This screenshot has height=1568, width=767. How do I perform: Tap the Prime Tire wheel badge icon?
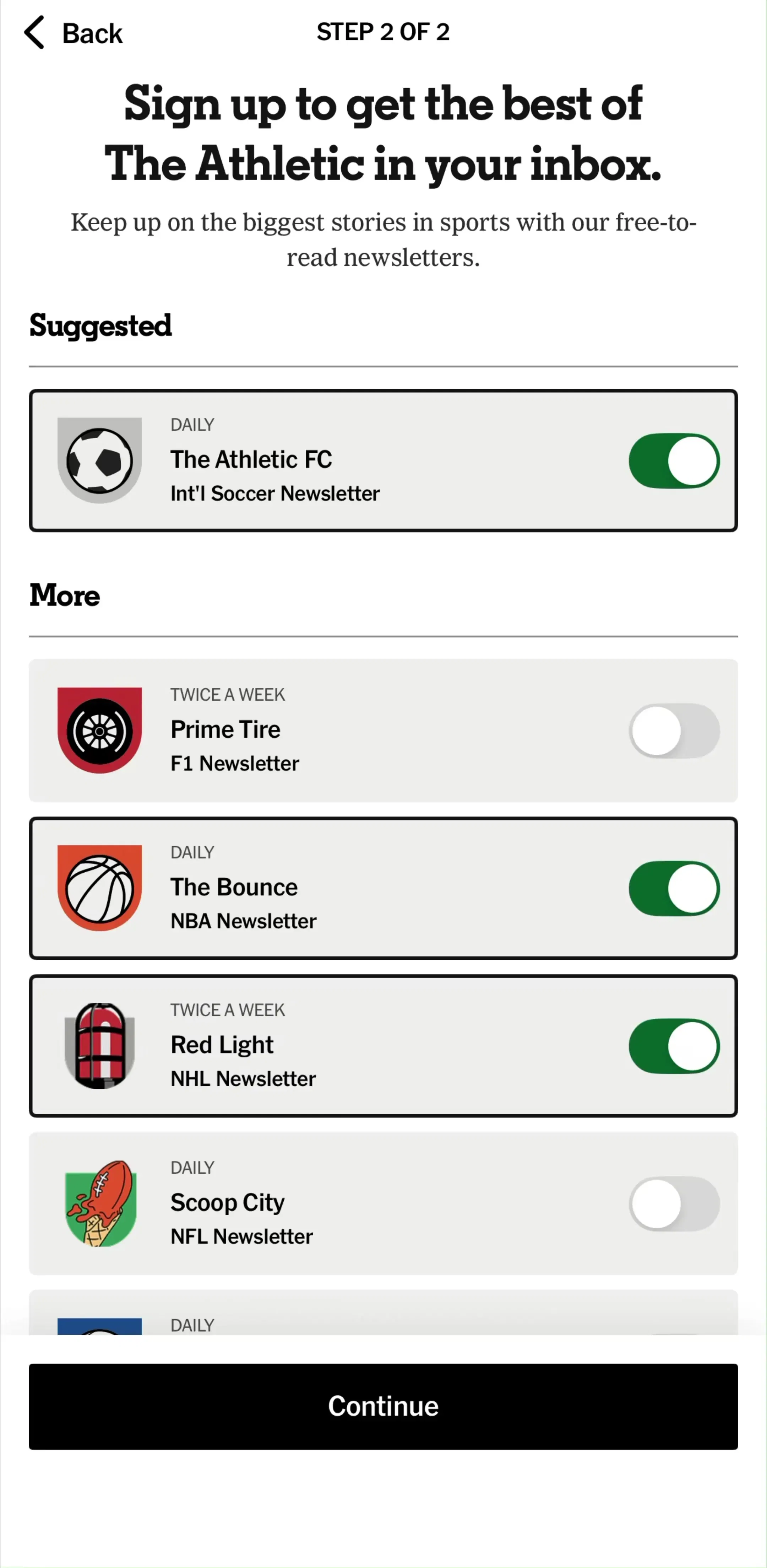[x=100, y=731]
